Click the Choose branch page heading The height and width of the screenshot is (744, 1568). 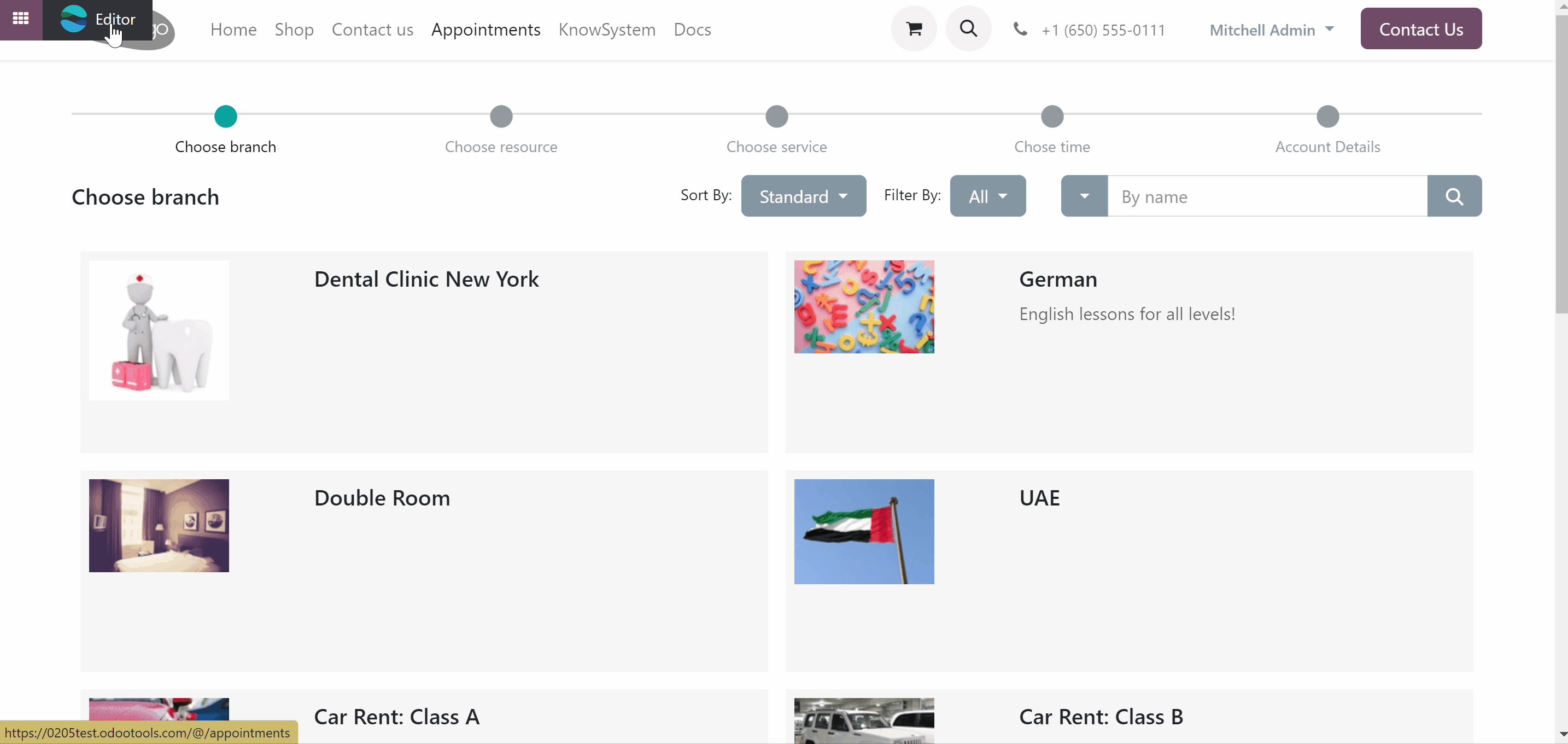pos(145,196)
